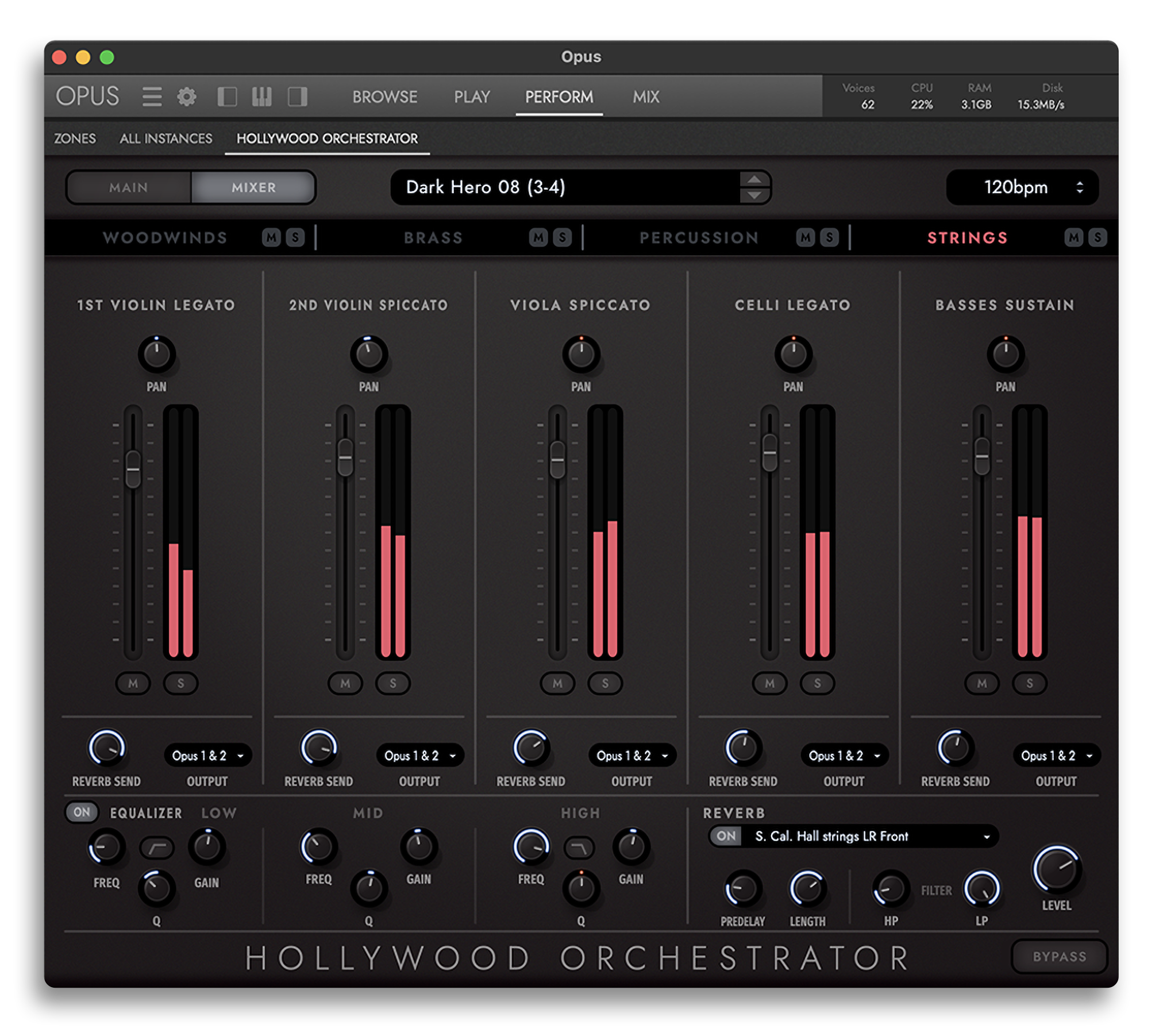This screenshot has height=1036, width=1163.
Task: Switch to the MAIN view button
Action: tap(128, 187)
